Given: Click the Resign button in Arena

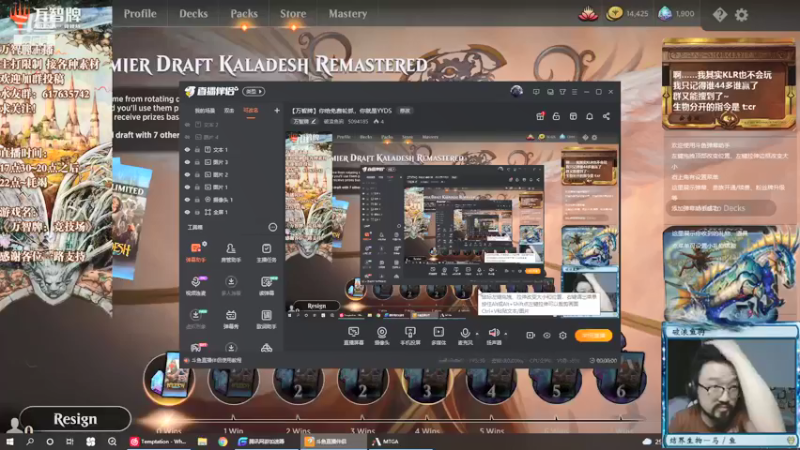Looking at the screenshot, I should pos(75,419).
